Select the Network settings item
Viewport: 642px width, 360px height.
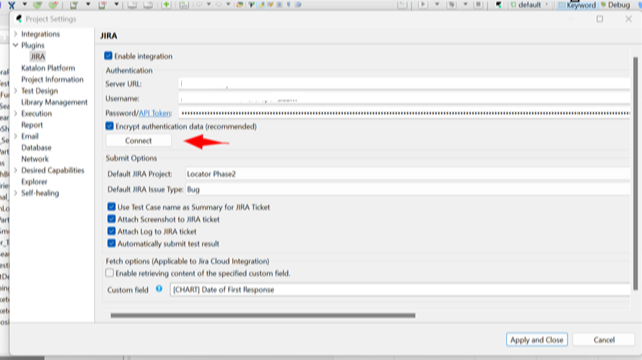click(x=35, y=159)
